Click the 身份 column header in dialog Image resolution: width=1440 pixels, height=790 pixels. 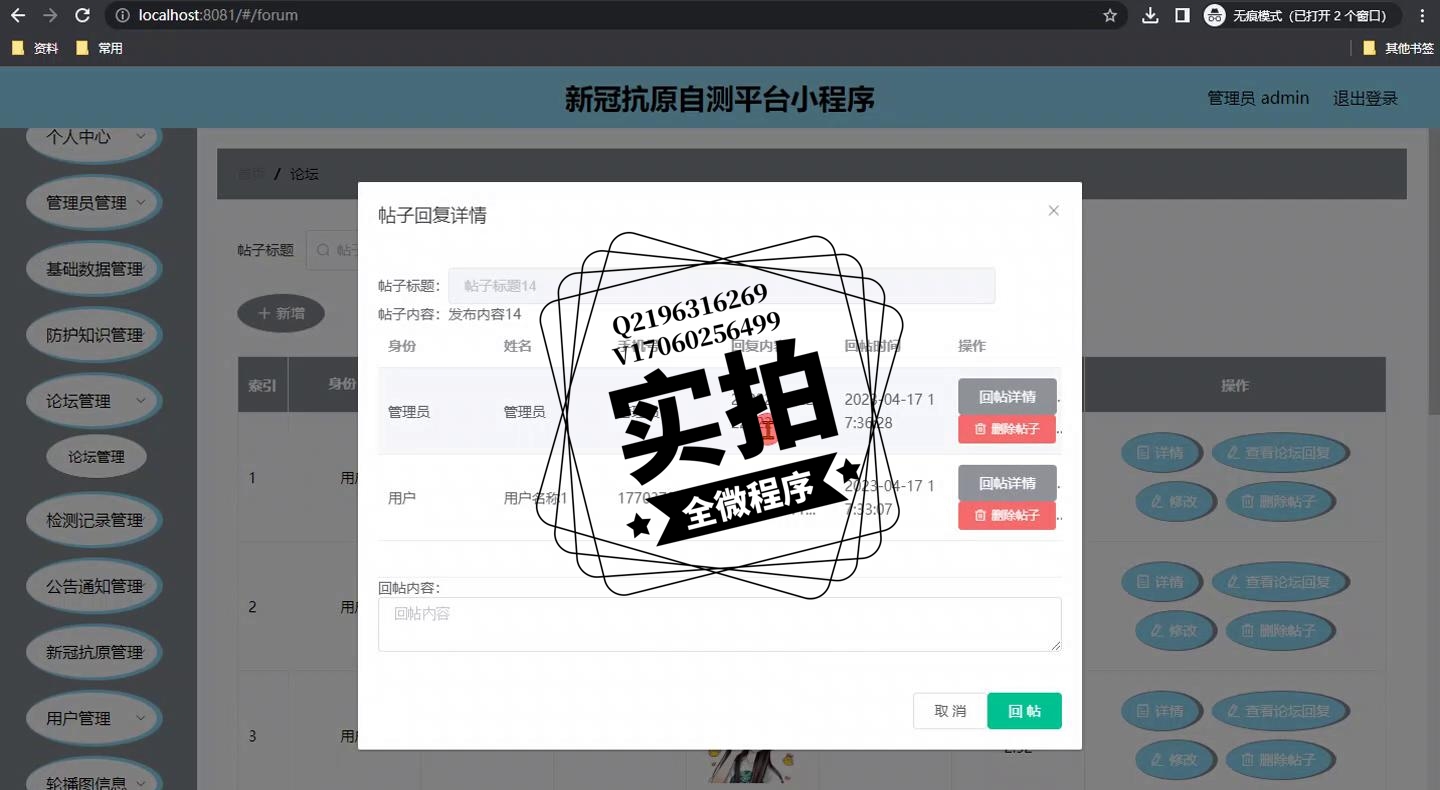pos(402,345)
